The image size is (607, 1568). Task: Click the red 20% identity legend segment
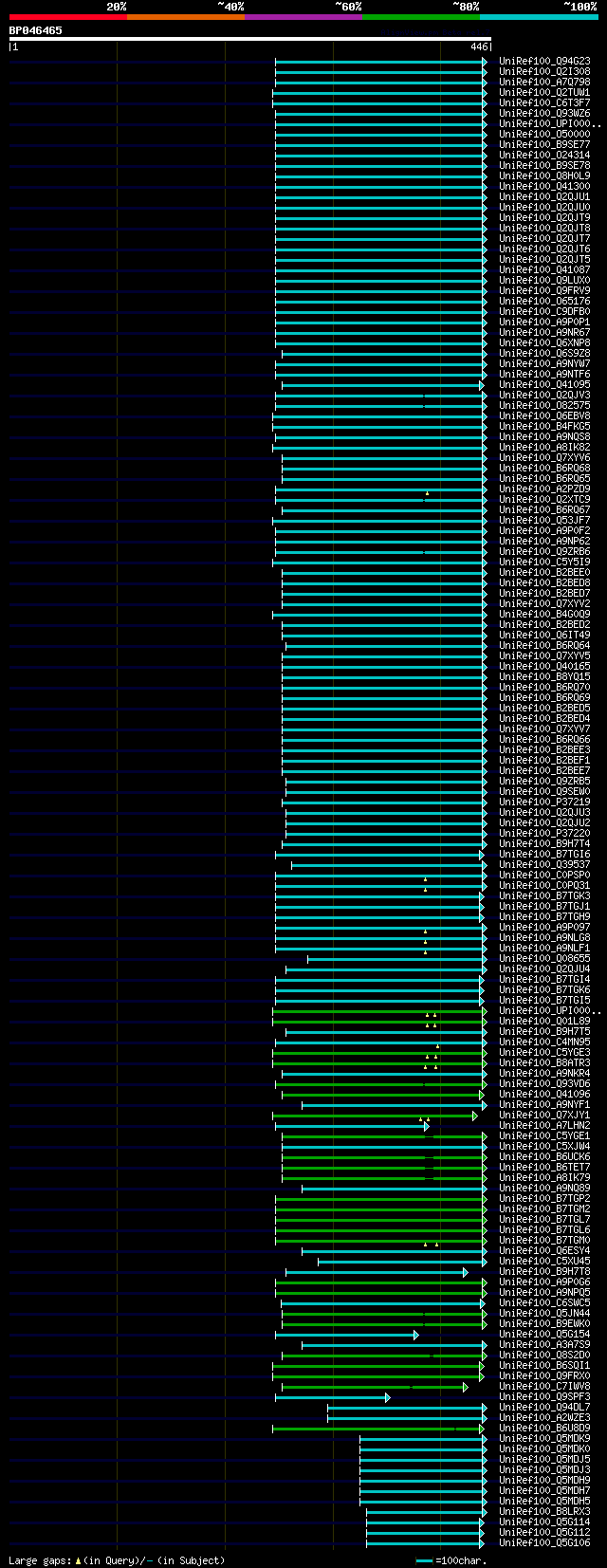68,16
